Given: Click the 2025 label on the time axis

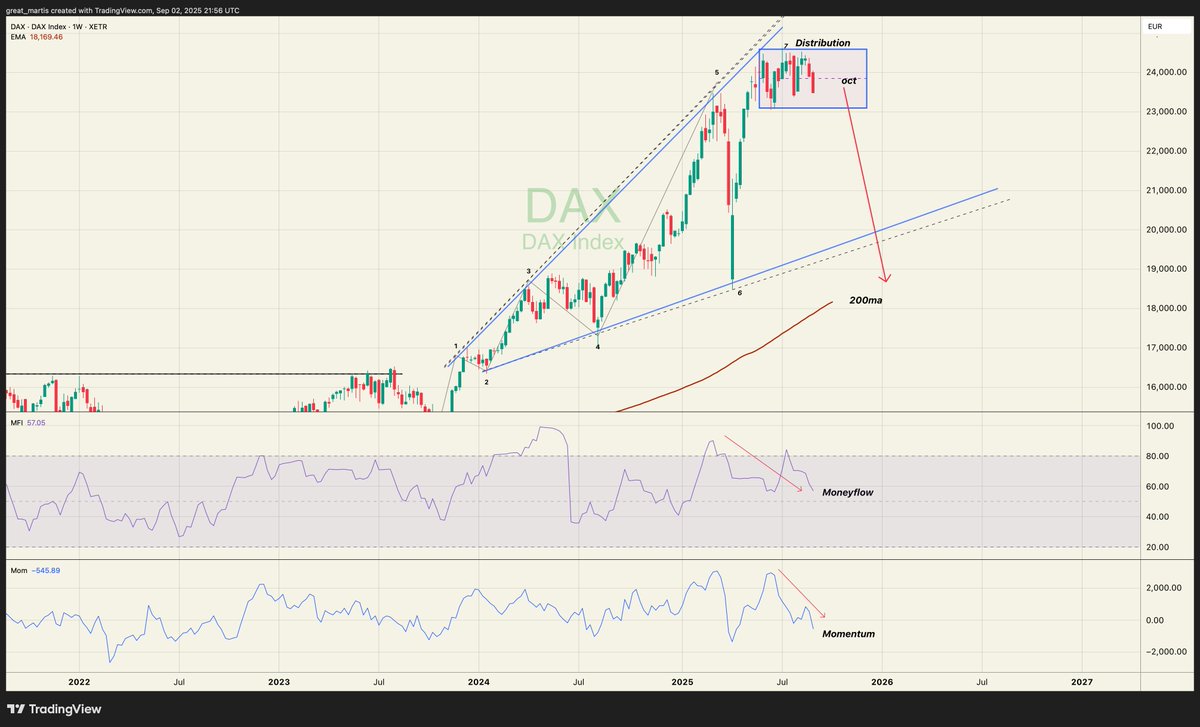Looking at the screenshot, I should click(681, 682).
